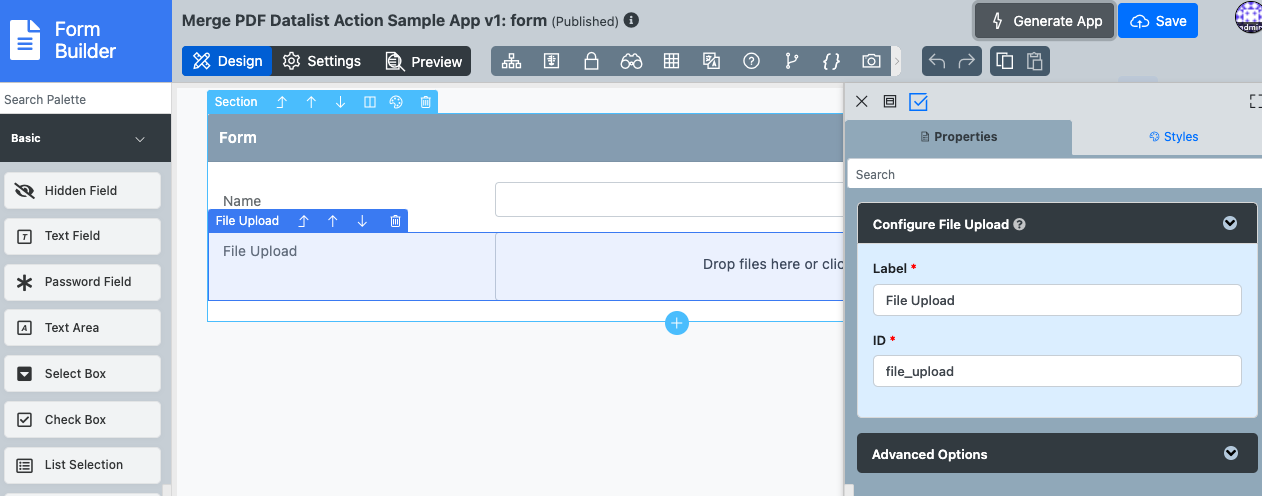The image size is (1262, 496).
Task: Click the blue checkmark apply icon
Action: pos(919,102)
